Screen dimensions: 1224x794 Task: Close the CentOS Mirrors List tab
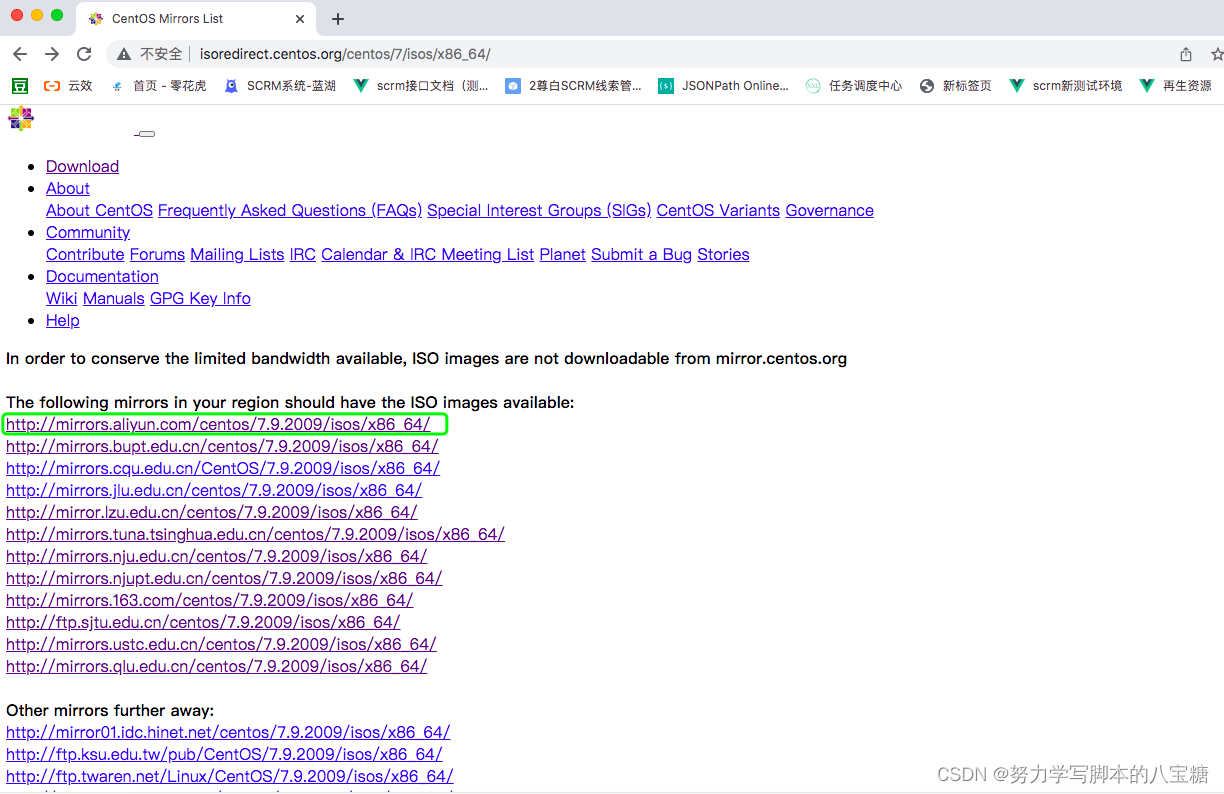(x=300, y=19)
